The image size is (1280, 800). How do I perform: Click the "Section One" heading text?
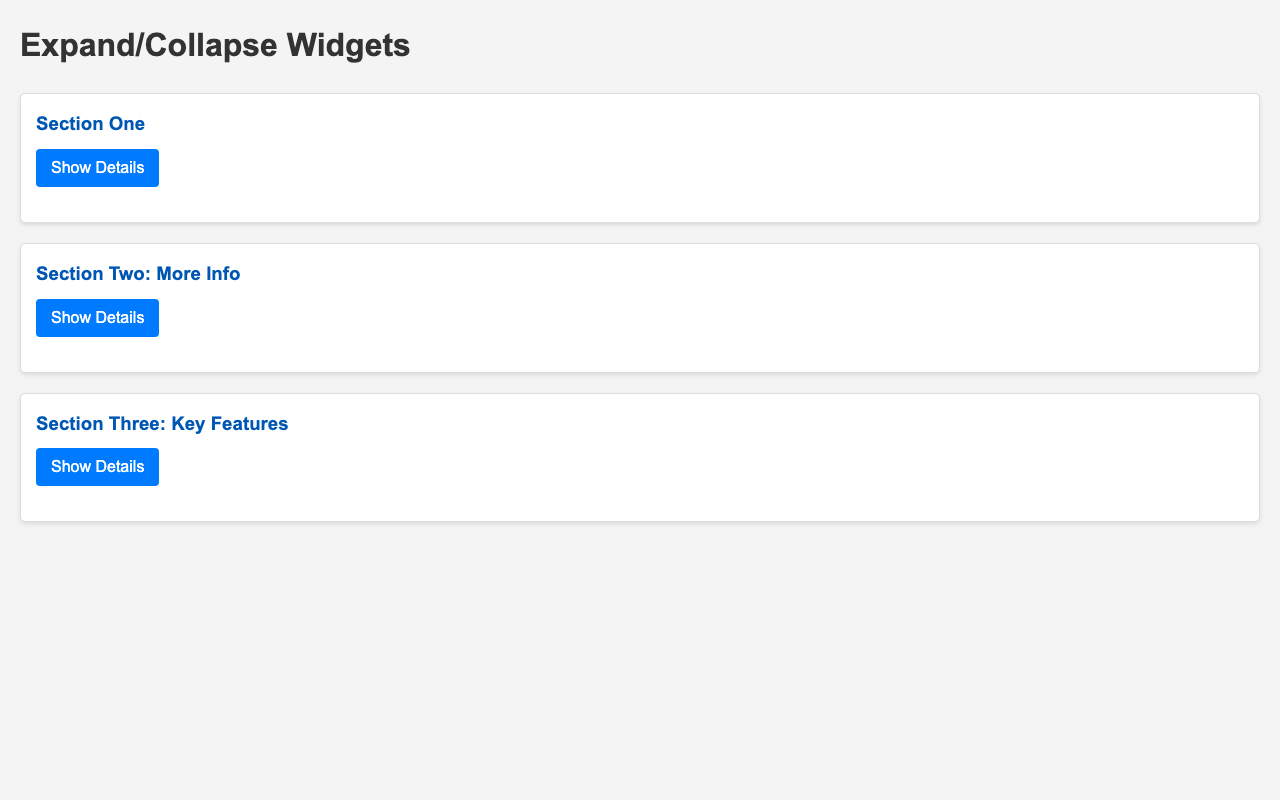click(91, 124)
